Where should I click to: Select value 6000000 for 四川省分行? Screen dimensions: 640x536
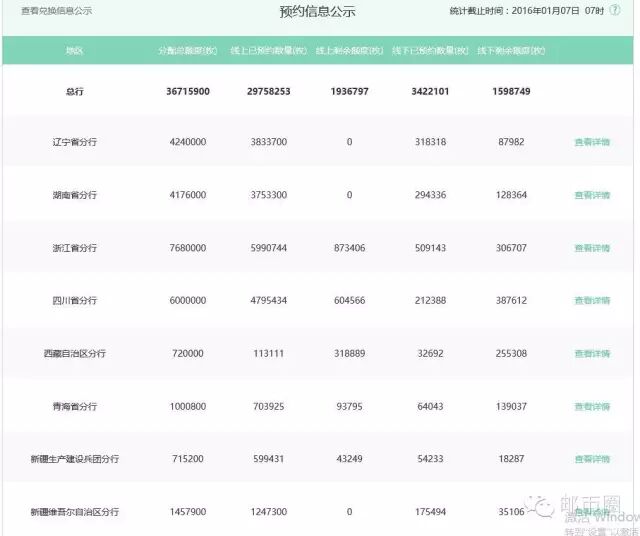pyautogui.click(x=188, y=300)
